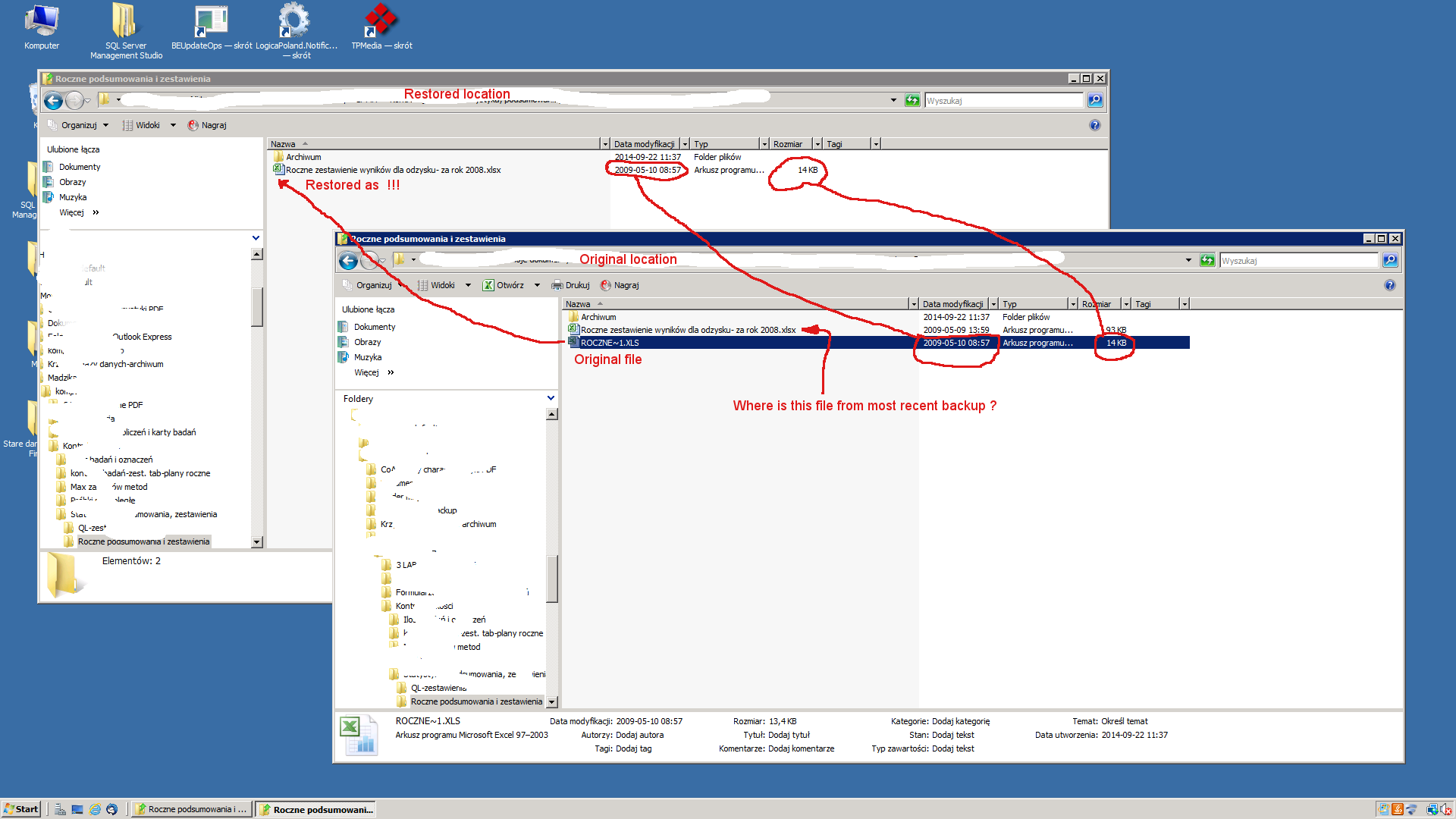Expand Nazwa column filter dropdown in front window
The image size is (1456, 819).
tap(914, 304)
